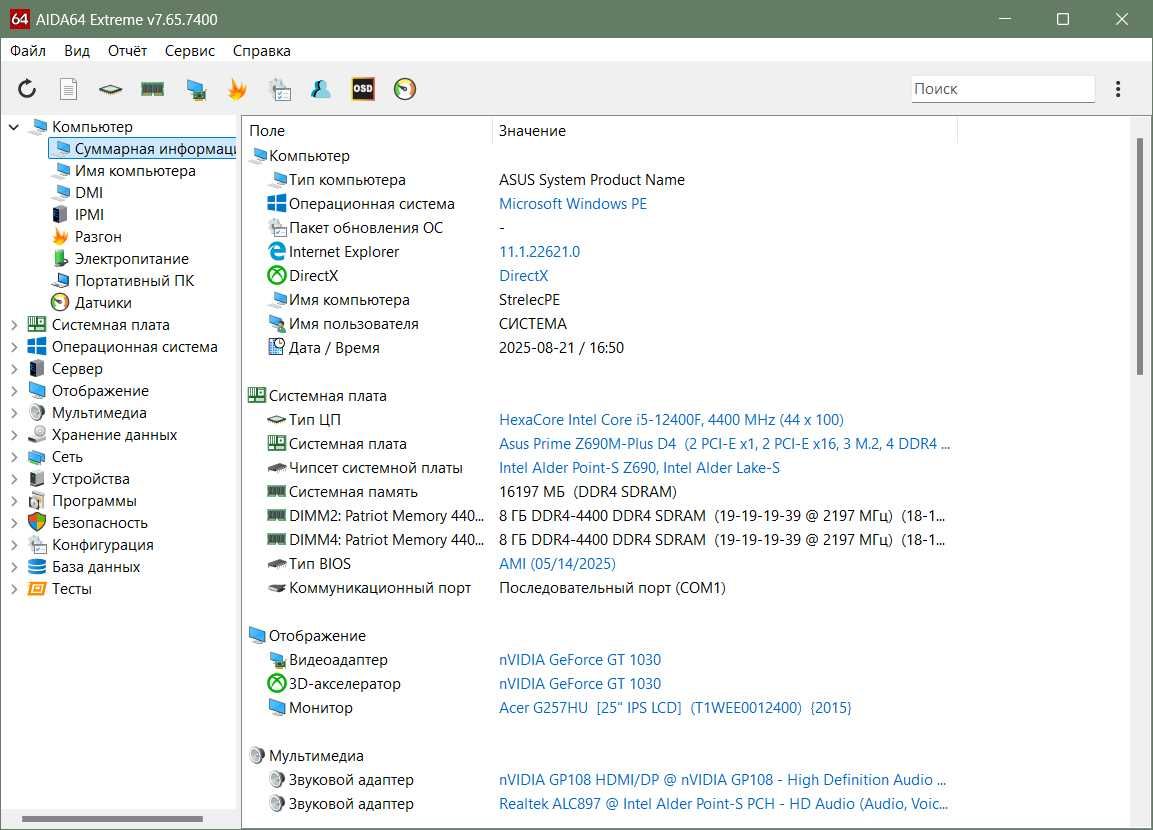1153x830 pixels.
Task: Select Разгон flame icon in tree
Action: coord(60,236)
